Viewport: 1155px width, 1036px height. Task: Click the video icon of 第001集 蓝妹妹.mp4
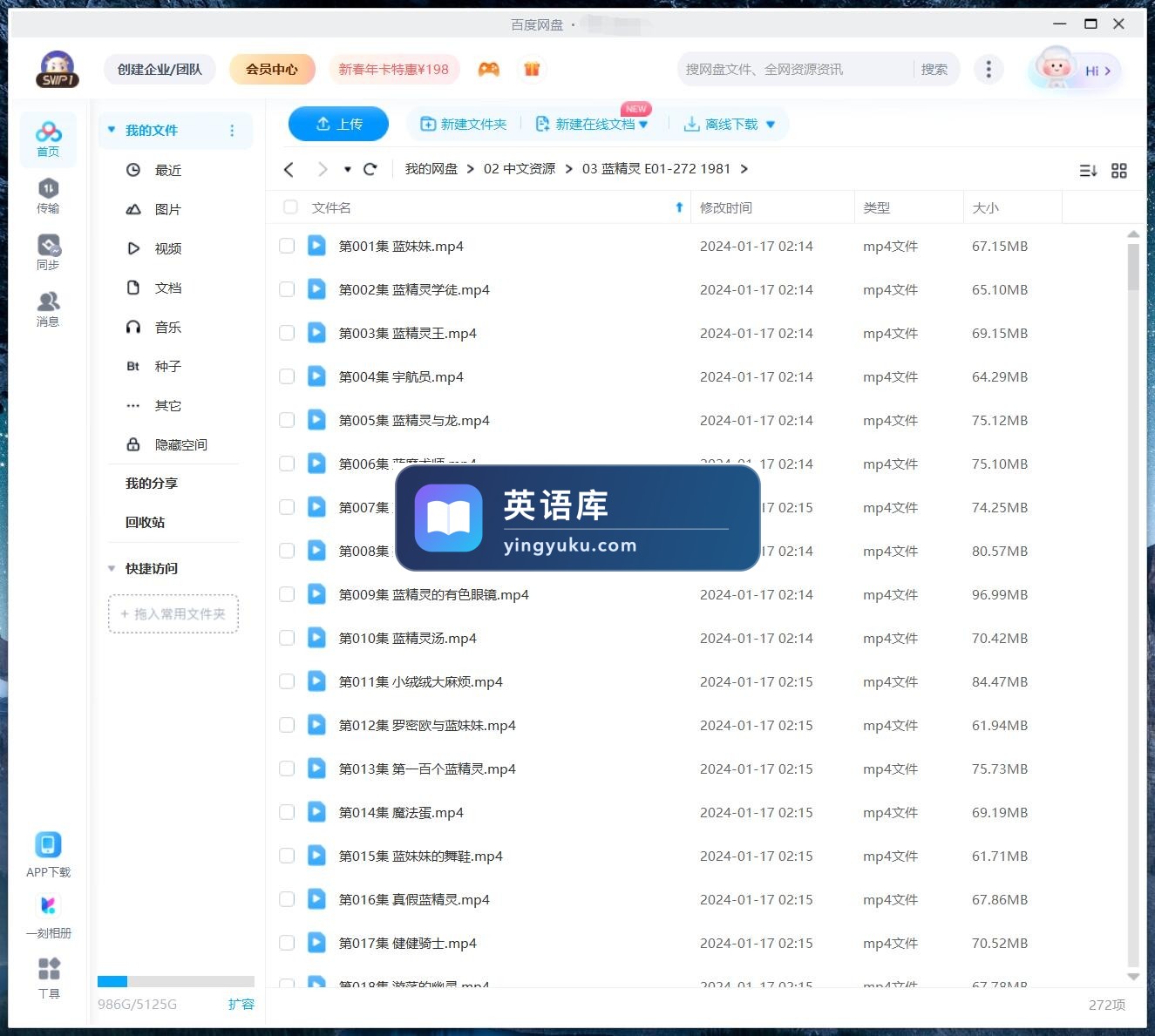click(x=316, y=246)
